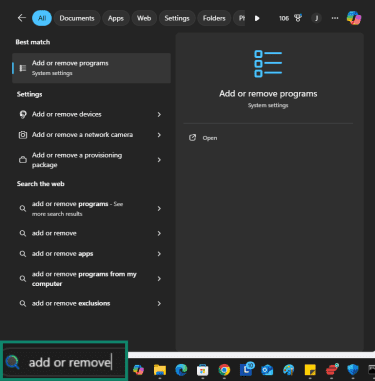Click the list icon beside Add or remove programs
The image size is (375, 381).
(23, 68)
